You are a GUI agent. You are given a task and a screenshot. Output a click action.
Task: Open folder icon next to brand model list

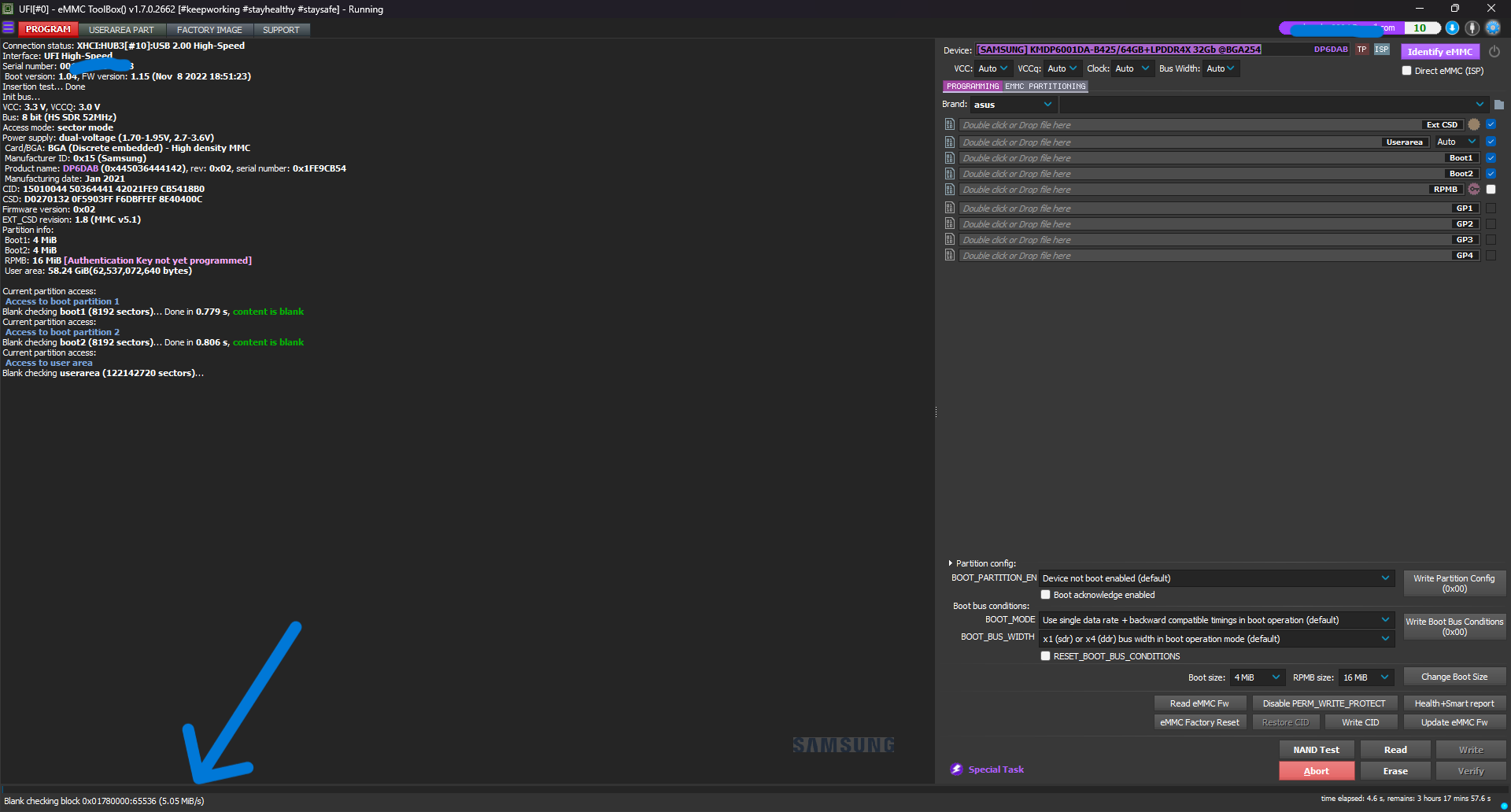pyautogui.click(x=1499, y=105)
